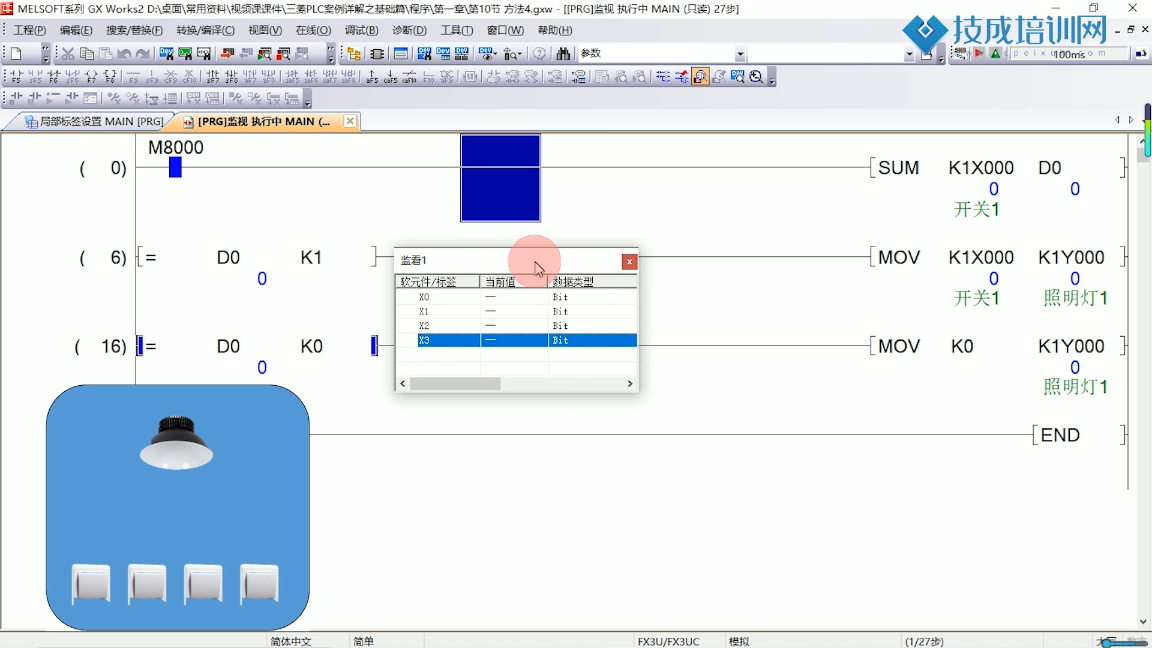Click the Copy icon in toolbar
Screen dimensions: 1152x648
(x=87, y=54)
